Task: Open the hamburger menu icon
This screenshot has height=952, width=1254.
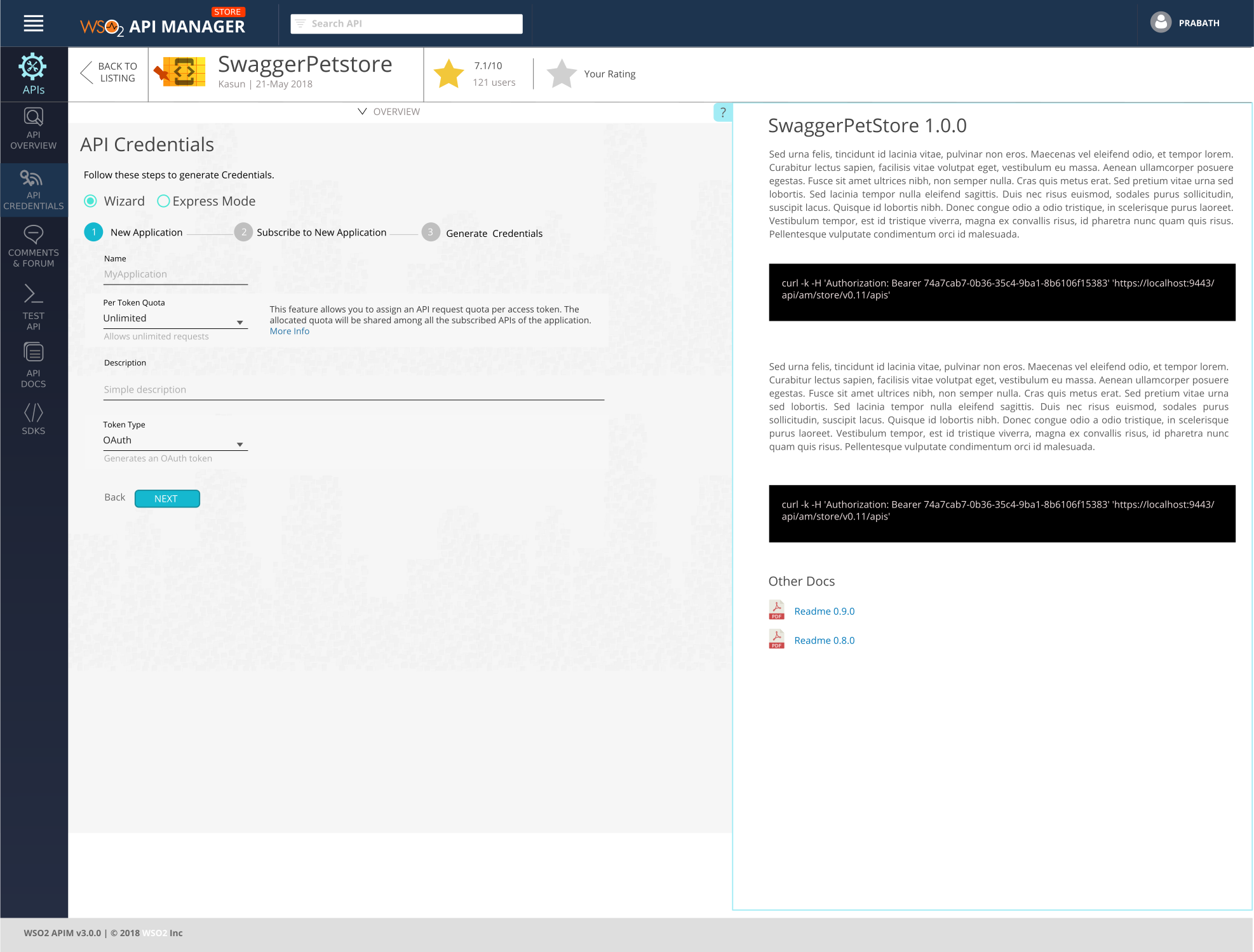Action: (x=33, y=23)
